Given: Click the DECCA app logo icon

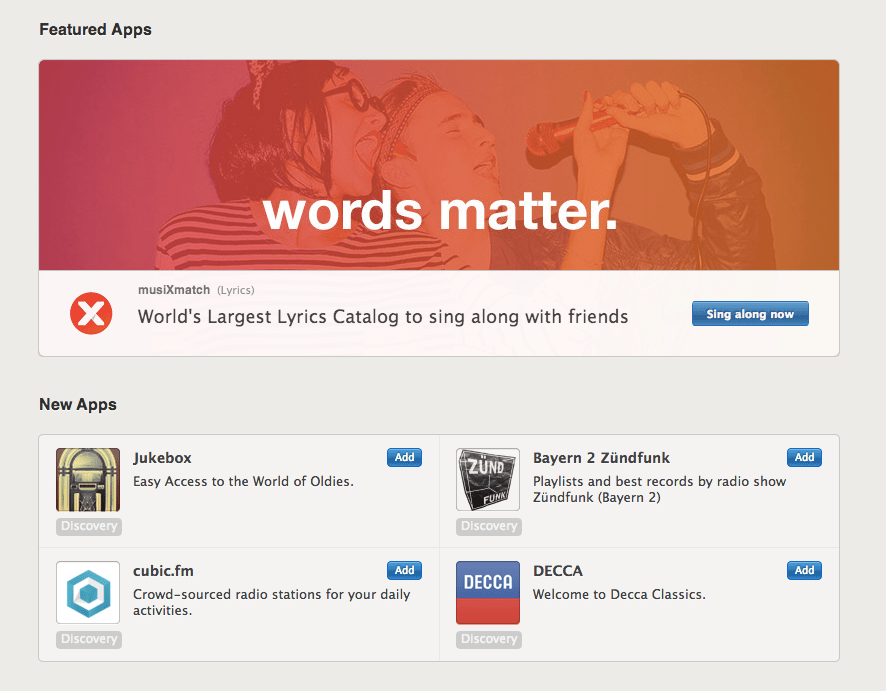Looking at the screenshot, I should click(488, 593).
